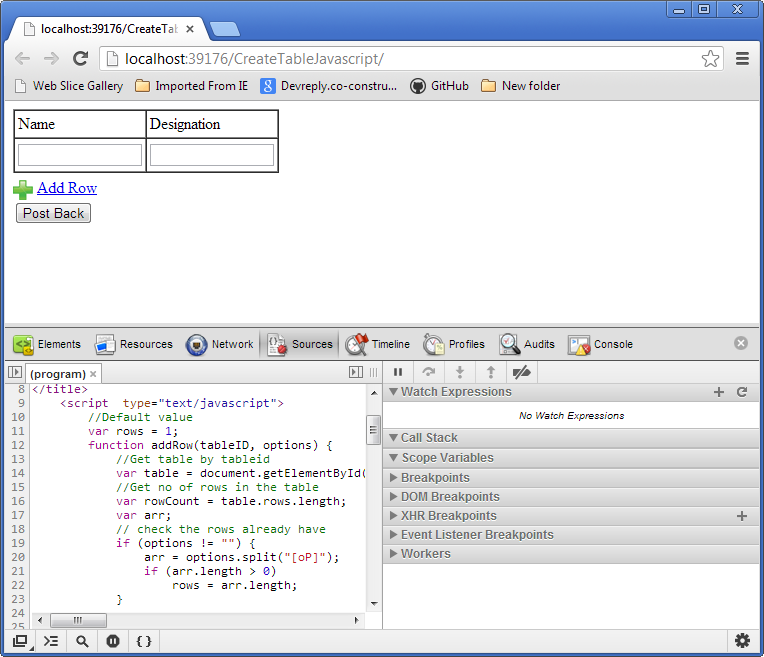The image size is (764, 657).
Task: Click the Name text input field
Action: pos(80,155)
